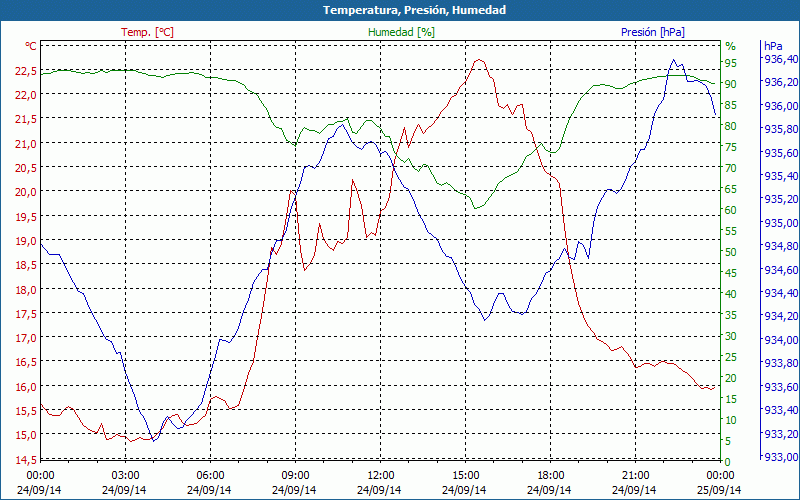Click temperature axis value 16,5
This screenshot has height=500, width=800.
tap(26, 363)
